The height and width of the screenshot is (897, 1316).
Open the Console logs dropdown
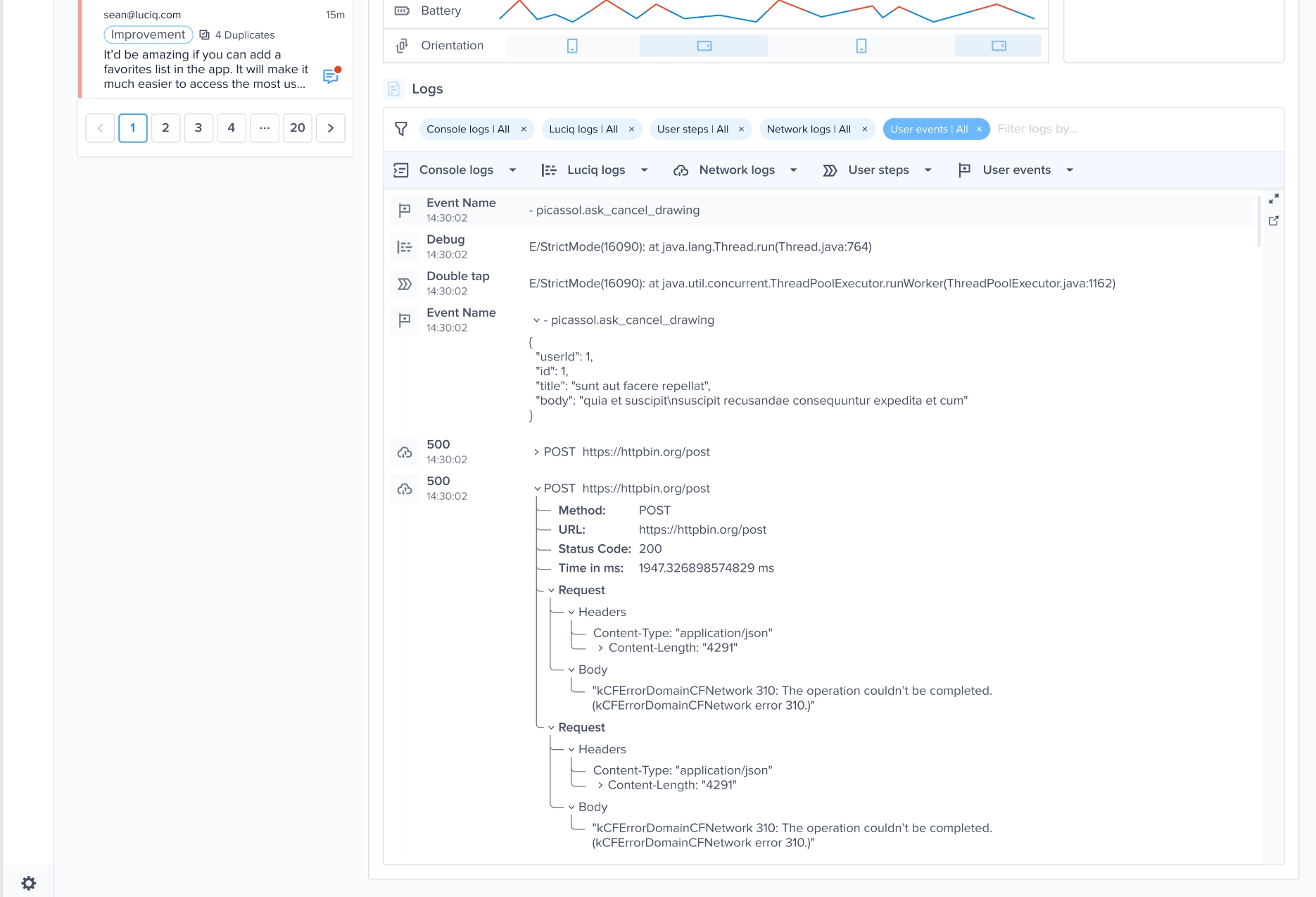pos(512,170)
